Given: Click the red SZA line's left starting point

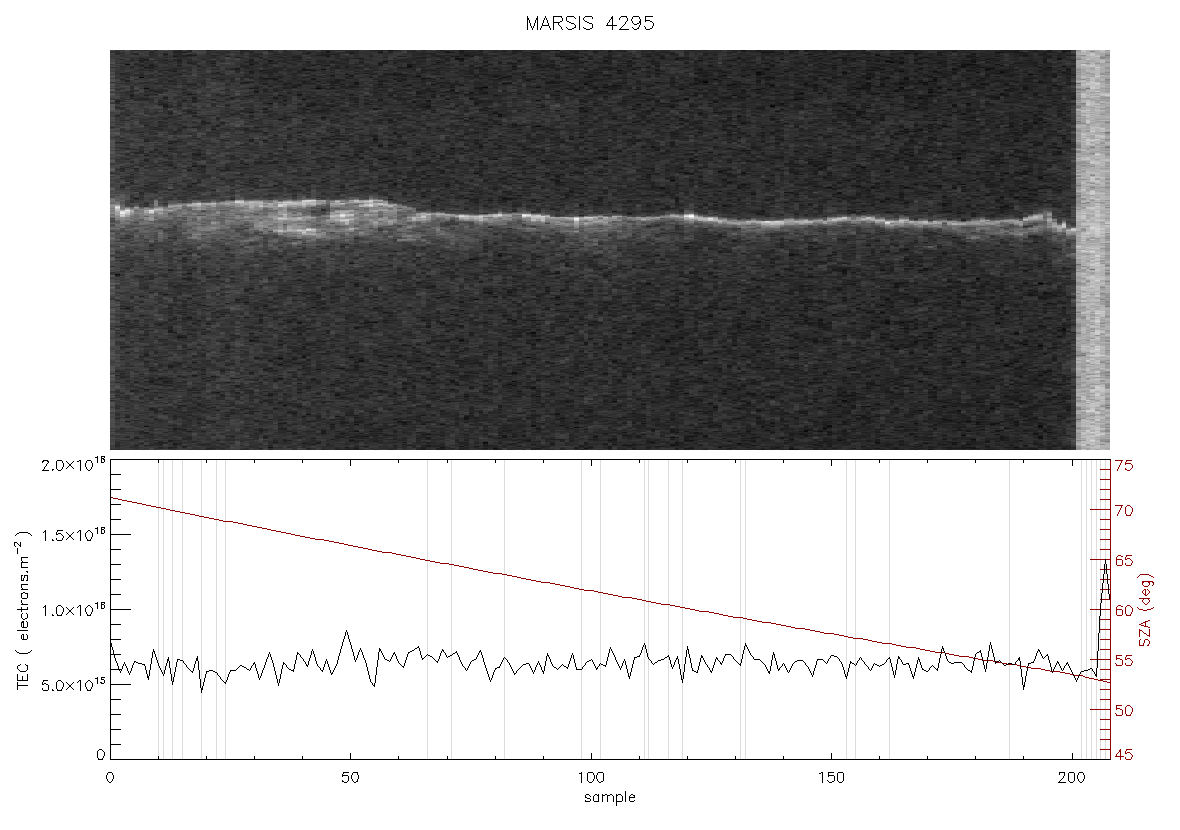Looking at the screenshot, I should [111, 497].
